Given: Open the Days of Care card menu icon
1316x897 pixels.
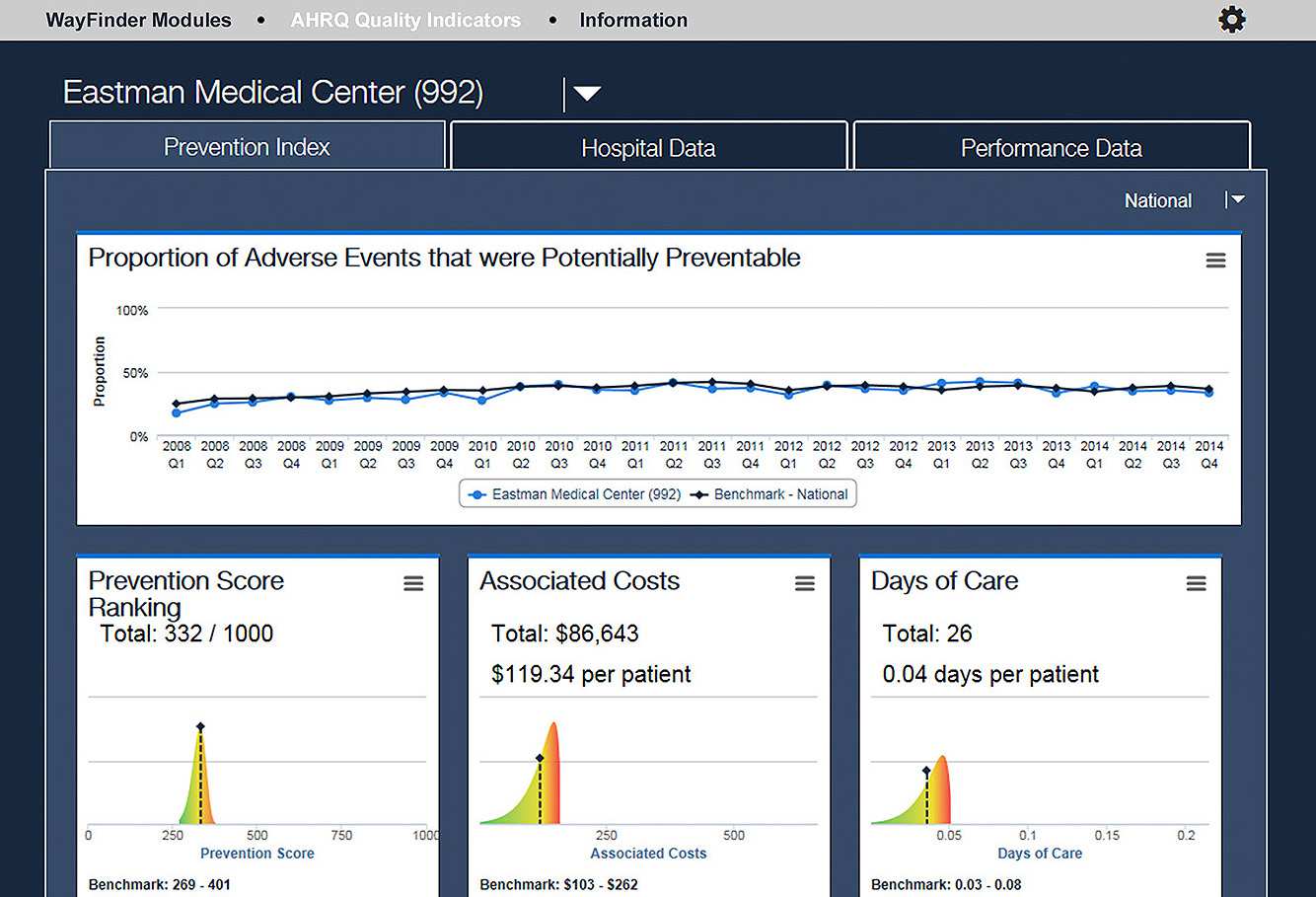Looking at the screenshot, I should [x=1196, y=584].
